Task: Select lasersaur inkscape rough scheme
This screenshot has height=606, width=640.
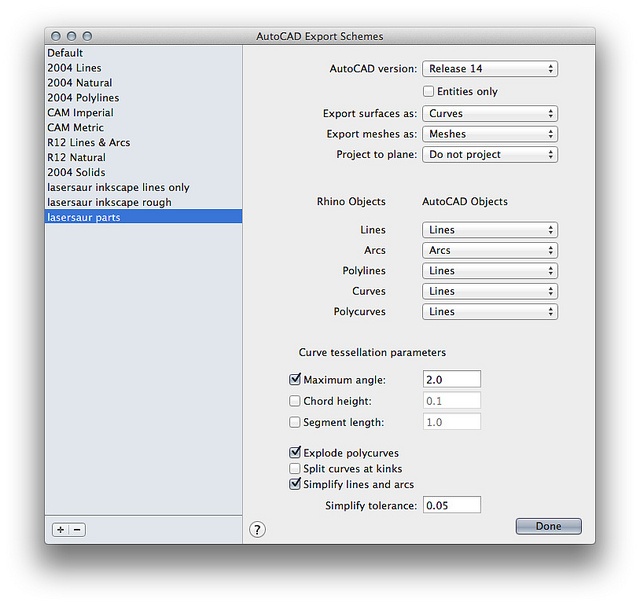Action: pyautogui.click(x=143, y=202)
